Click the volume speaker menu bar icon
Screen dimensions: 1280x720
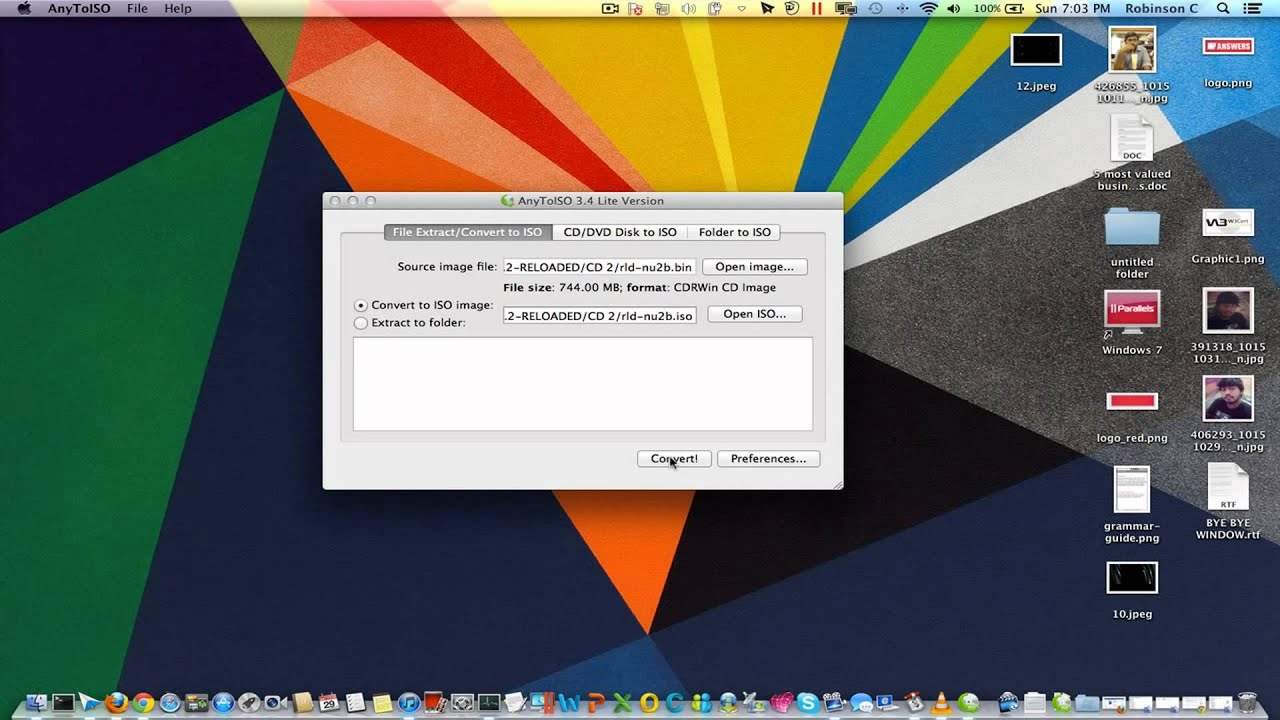(x=954, y=8)
